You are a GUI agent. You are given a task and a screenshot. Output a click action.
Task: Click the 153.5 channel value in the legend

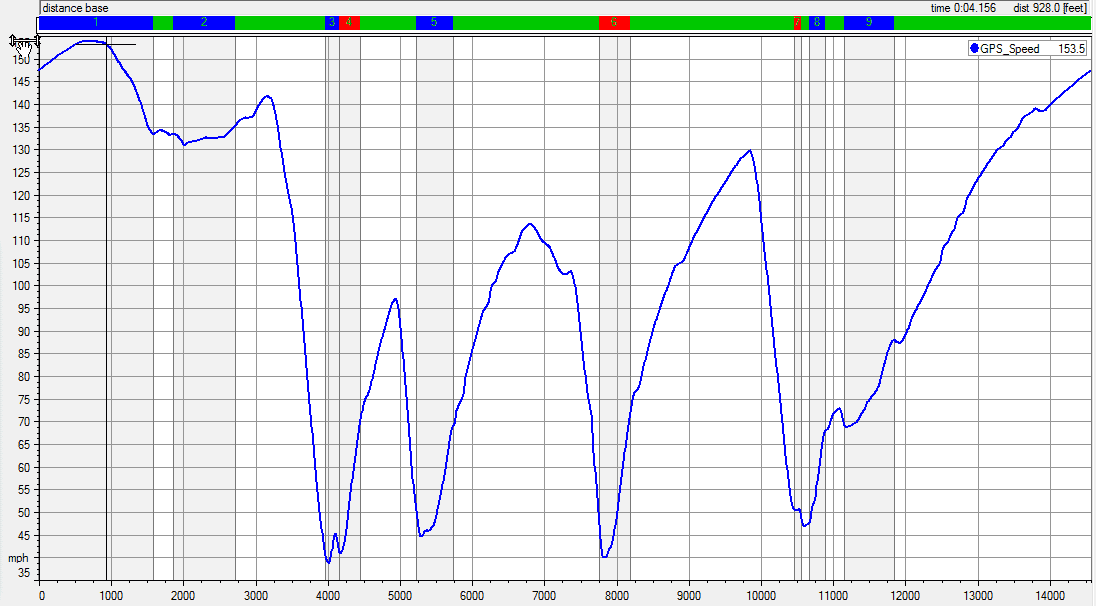coord(1072,49)
